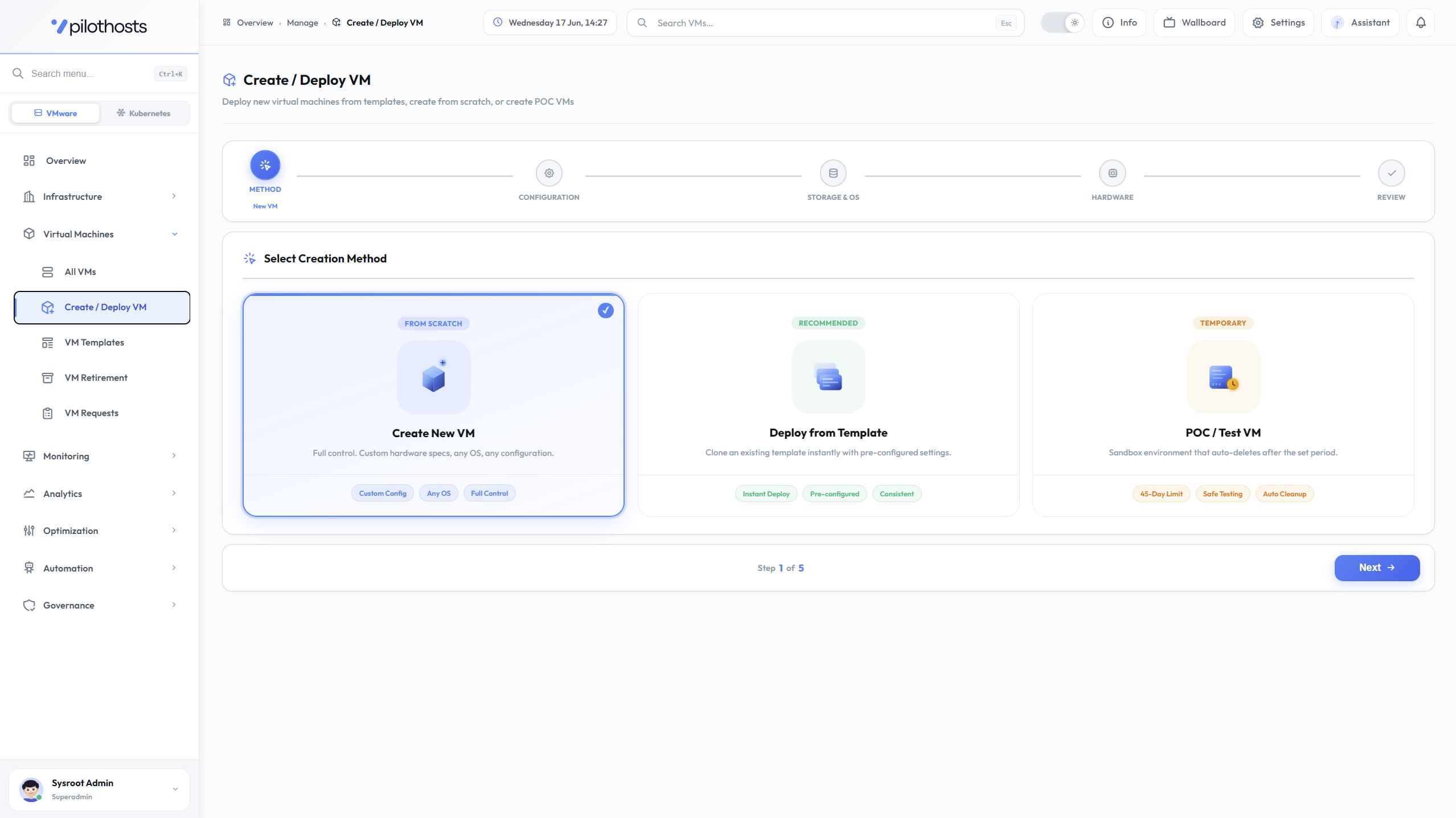Open the VM Retirement menu item

coord(102,377)
